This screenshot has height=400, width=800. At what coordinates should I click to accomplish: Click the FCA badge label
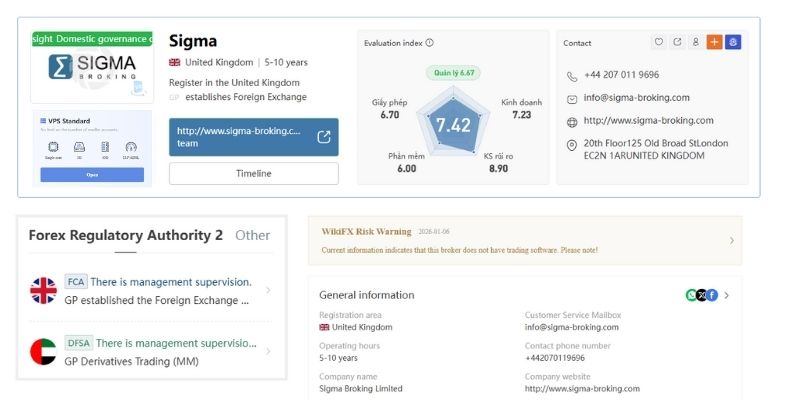(x=76, y=282)
